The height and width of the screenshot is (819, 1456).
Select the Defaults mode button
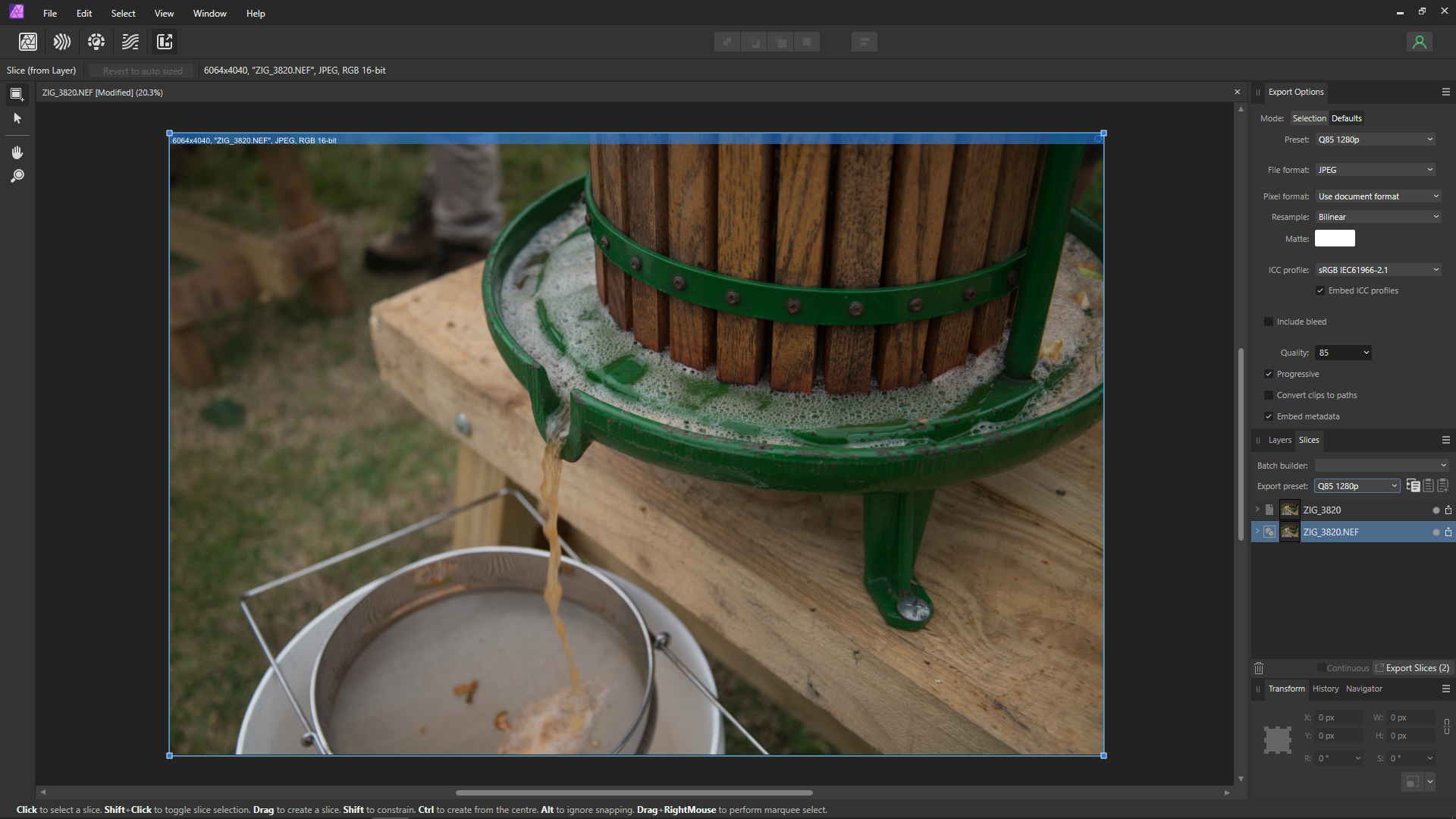click(1346, 118)
